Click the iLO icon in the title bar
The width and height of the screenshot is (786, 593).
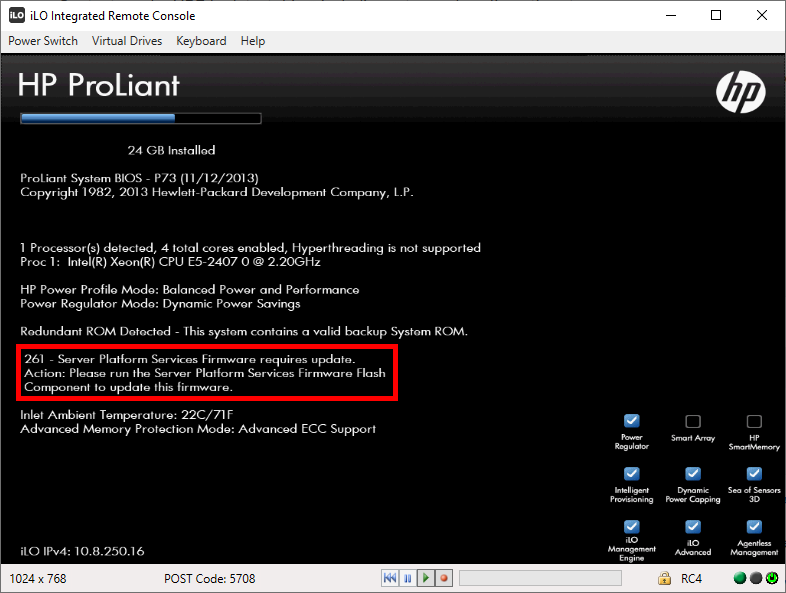pos(16,15)
